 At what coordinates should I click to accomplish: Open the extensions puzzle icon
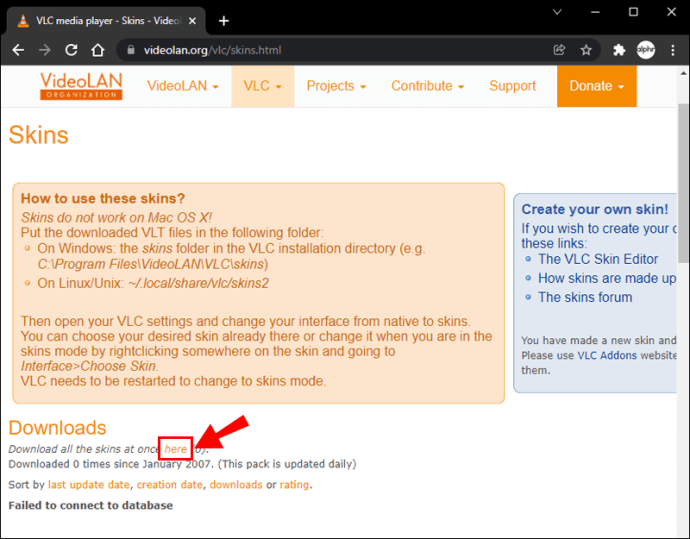[x=619, y=50]
